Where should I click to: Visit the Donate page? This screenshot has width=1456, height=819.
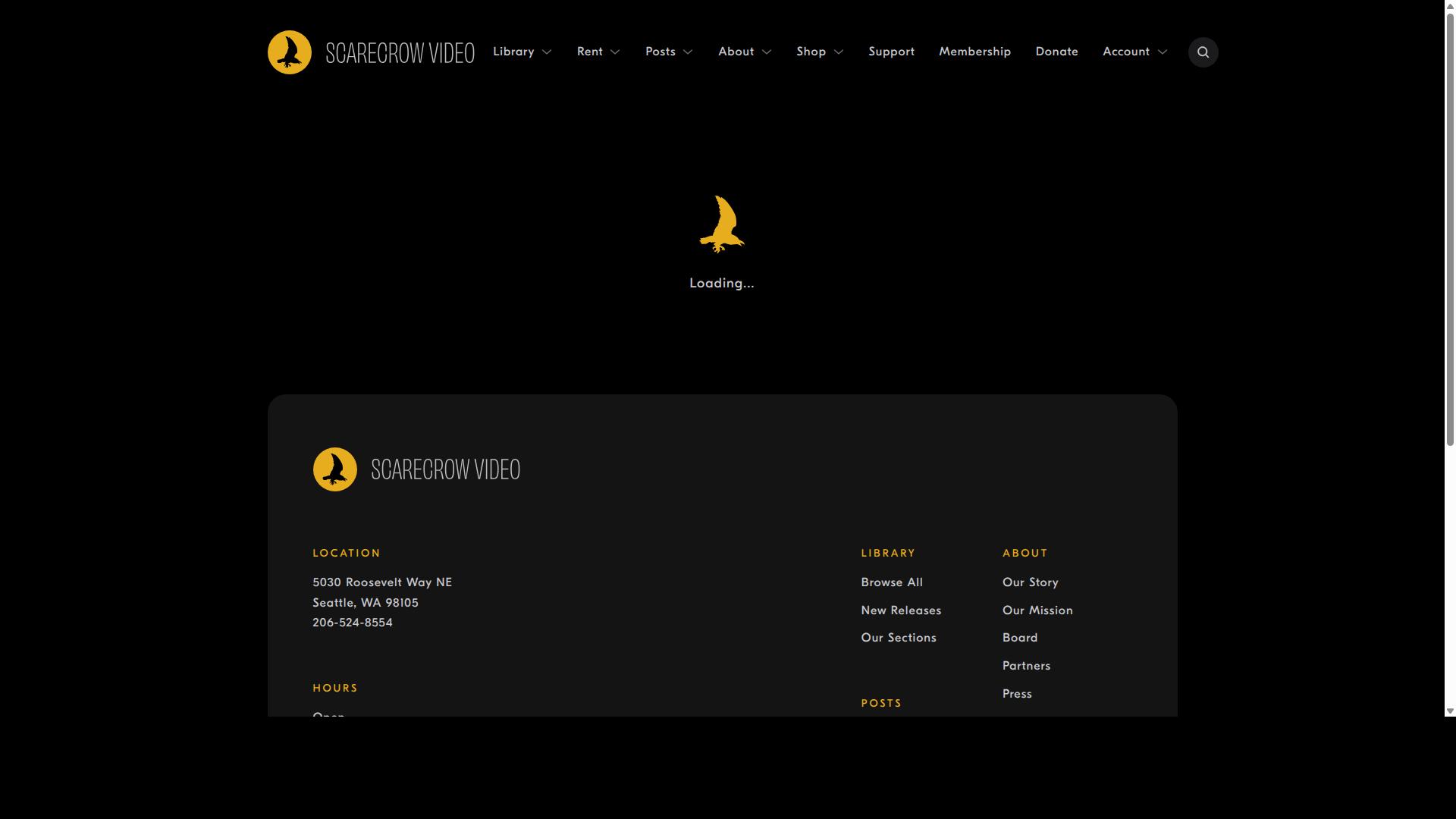(x=1056, y=52)
